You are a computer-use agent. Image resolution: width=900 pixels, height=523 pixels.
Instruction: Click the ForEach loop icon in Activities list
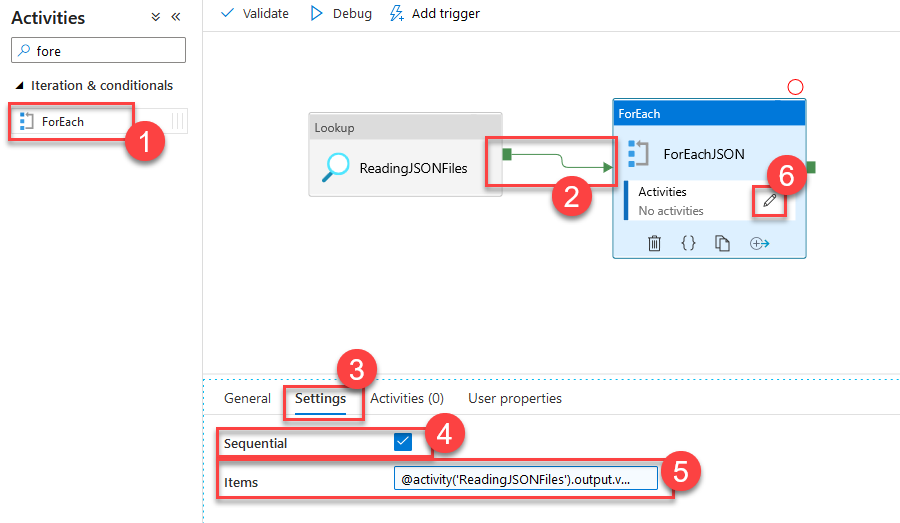tap(26, 122)
